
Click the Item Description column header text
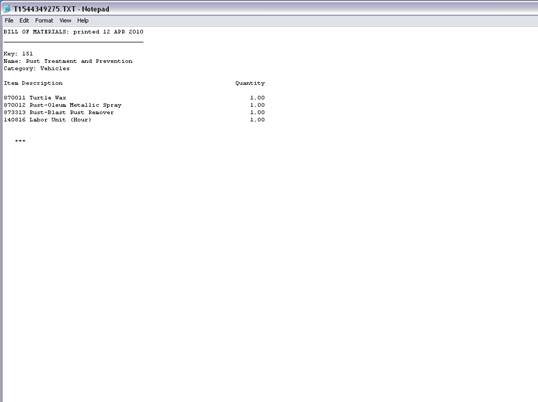point(33,83)
